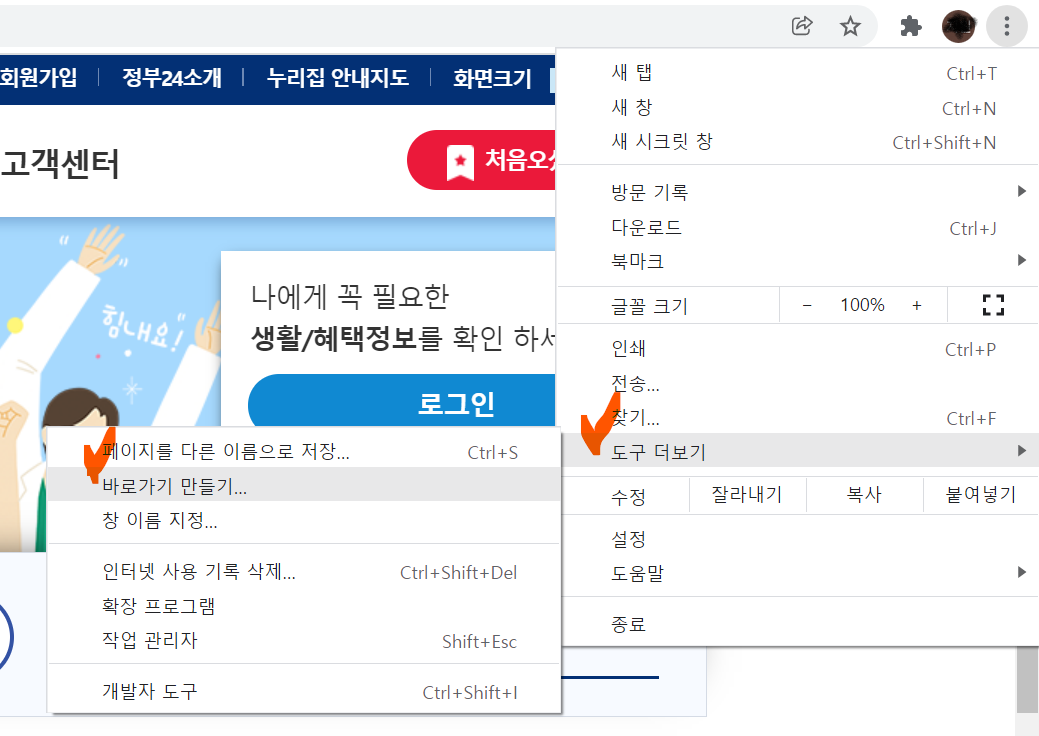Click 붙여넣기 edit button

[x=981, y=494]
